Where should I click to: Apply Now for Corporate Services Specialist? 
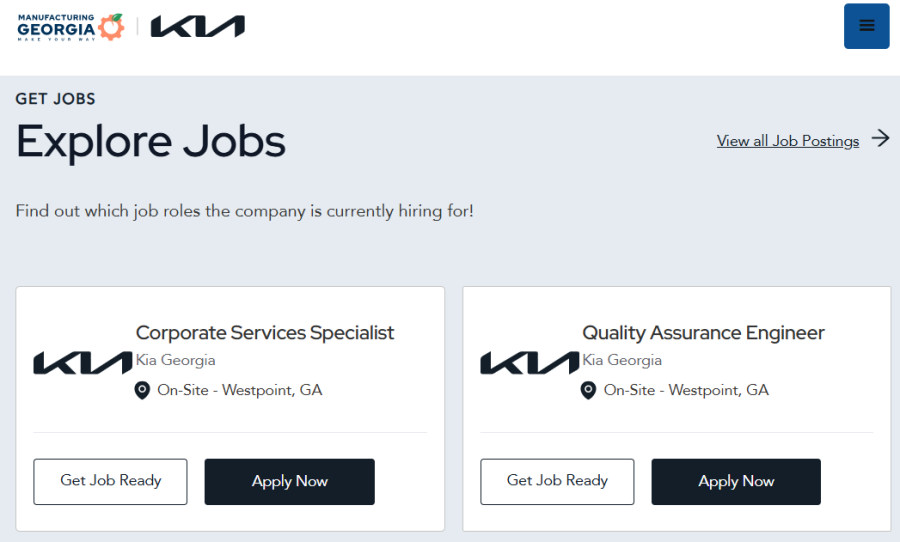coord(289,481)
